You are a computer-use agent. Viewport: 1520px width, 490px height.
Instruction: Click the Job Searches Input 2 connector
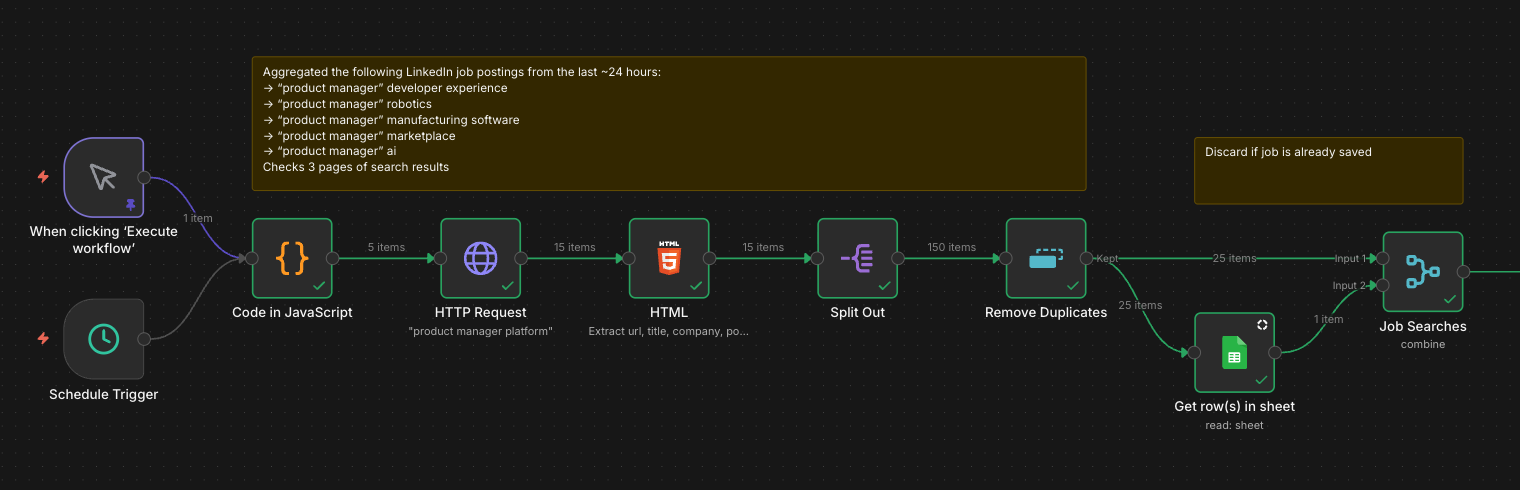point(1384,285)
